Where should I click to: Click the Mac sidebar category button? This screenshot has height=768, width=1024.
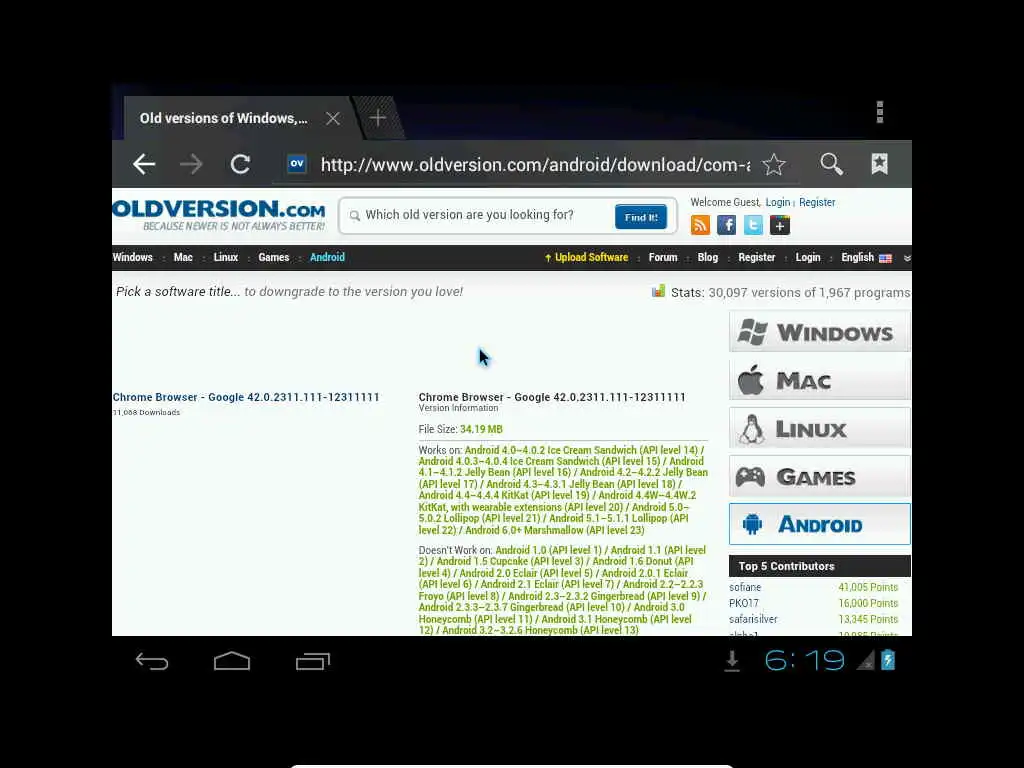pyautogui.click(x=820, y=380)
